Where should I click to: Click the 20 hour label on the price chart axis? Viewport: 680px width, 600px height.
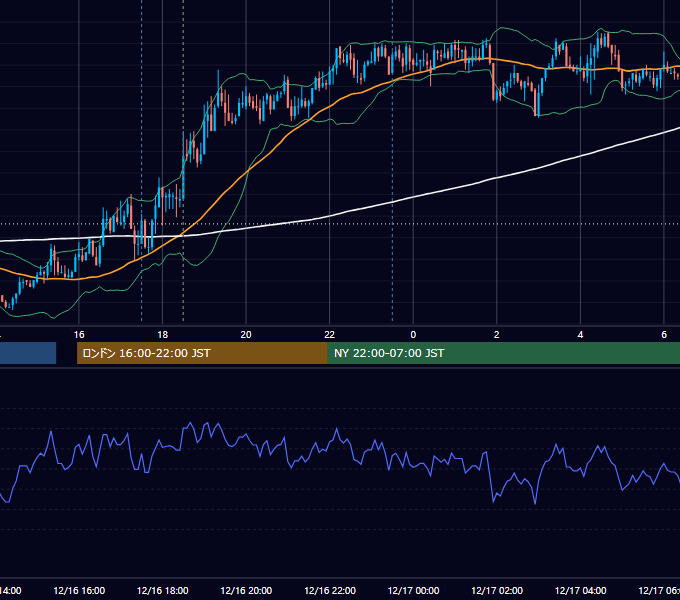[x=246, y=335]
